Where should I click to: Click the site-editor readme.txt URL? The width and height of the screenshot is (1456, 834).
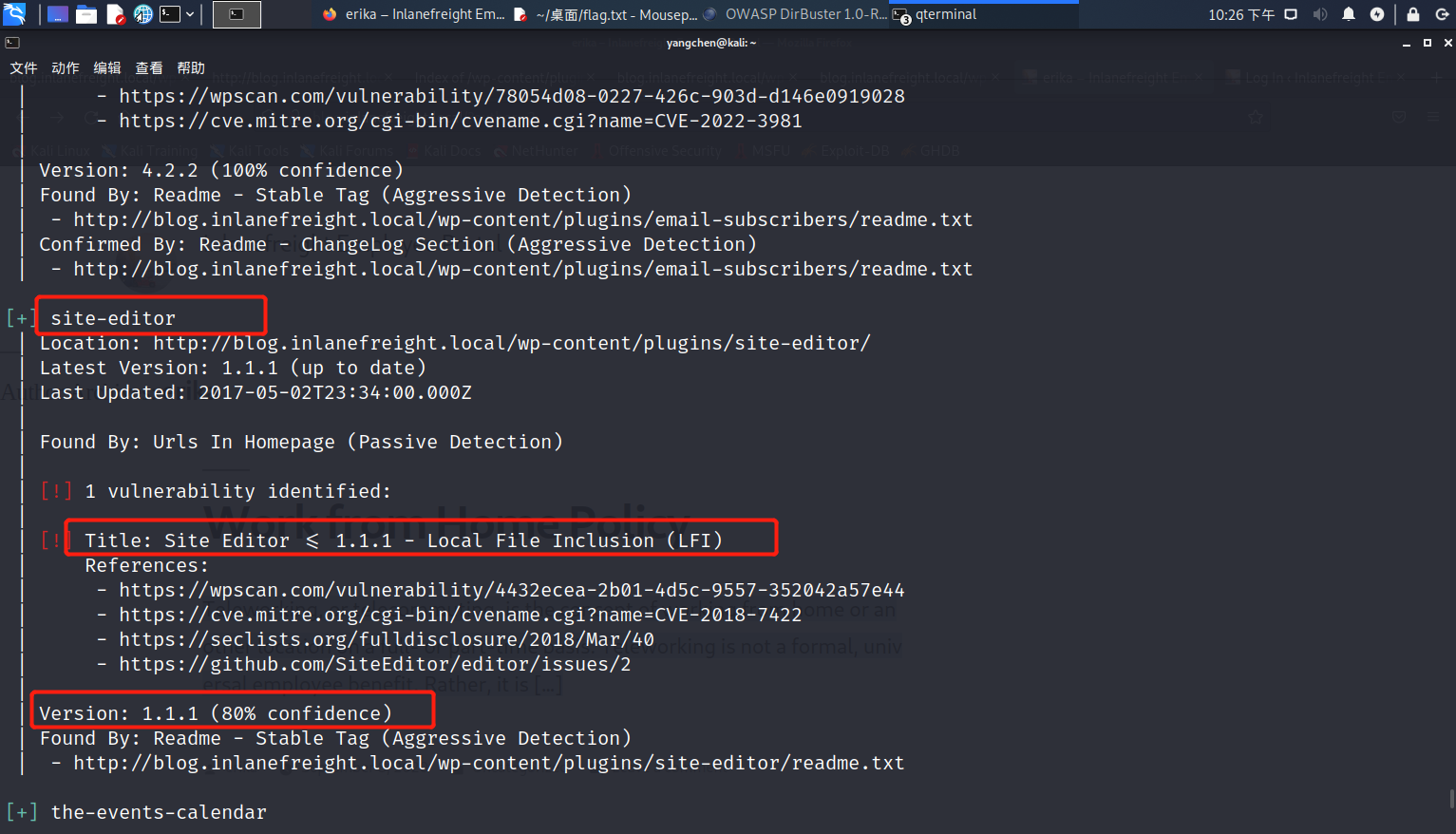[x=489, y=763]
